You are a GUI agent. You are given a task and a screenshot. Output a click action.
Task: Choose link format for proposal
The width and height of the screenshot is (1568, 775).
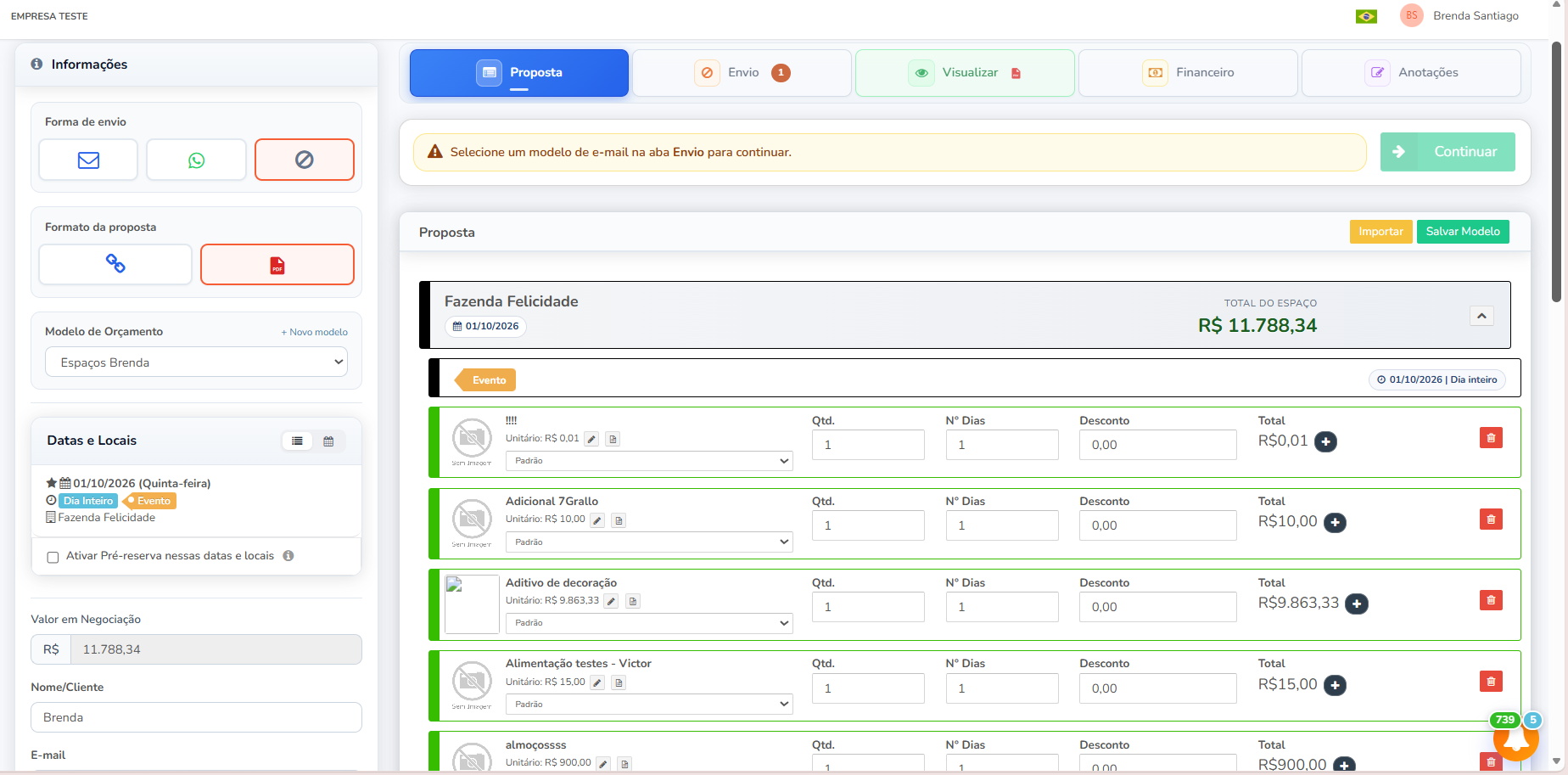tap(115, 264)
